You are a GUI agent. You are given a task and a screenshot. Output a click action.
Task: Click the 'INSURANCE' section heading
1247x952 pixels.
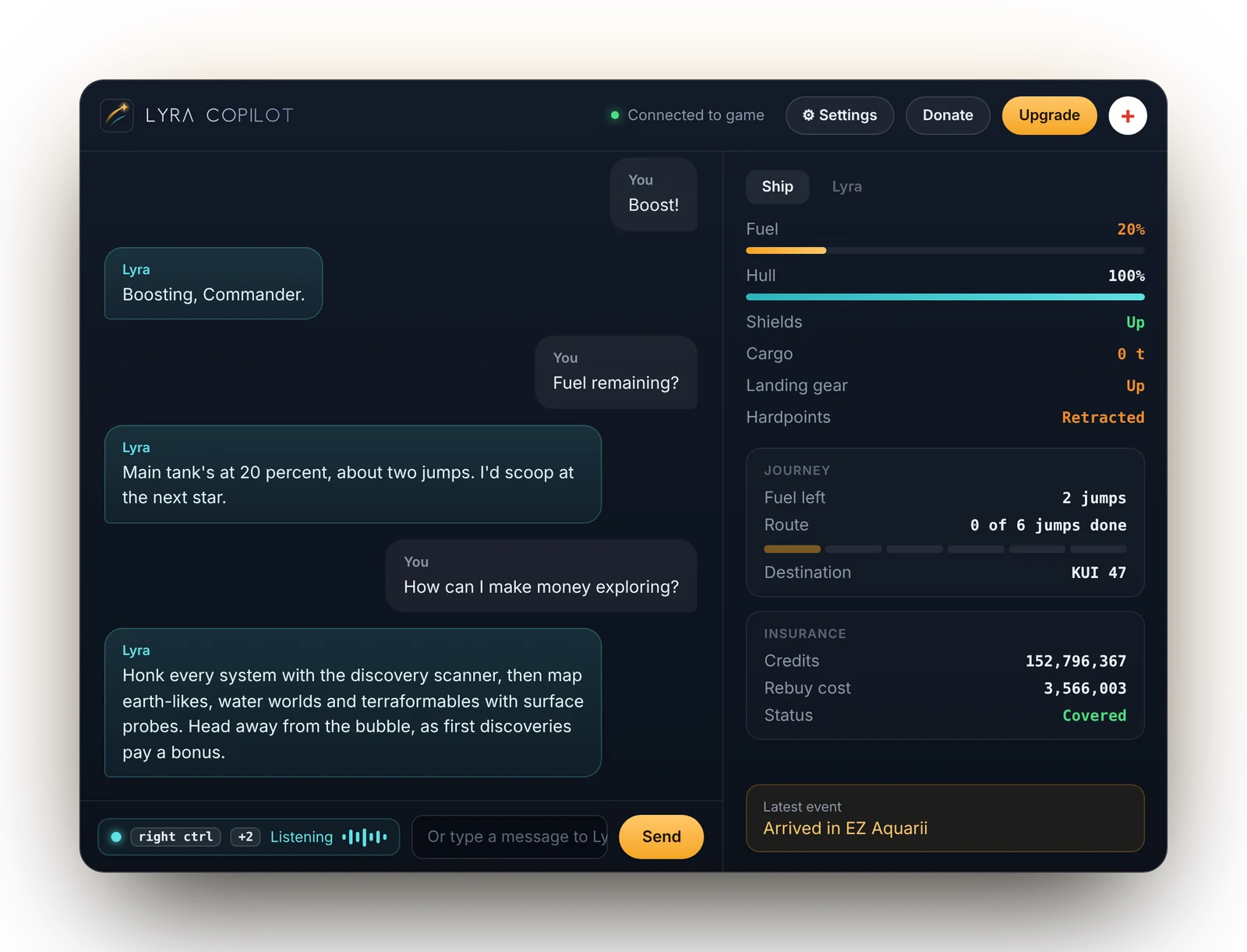coord(804,634)
